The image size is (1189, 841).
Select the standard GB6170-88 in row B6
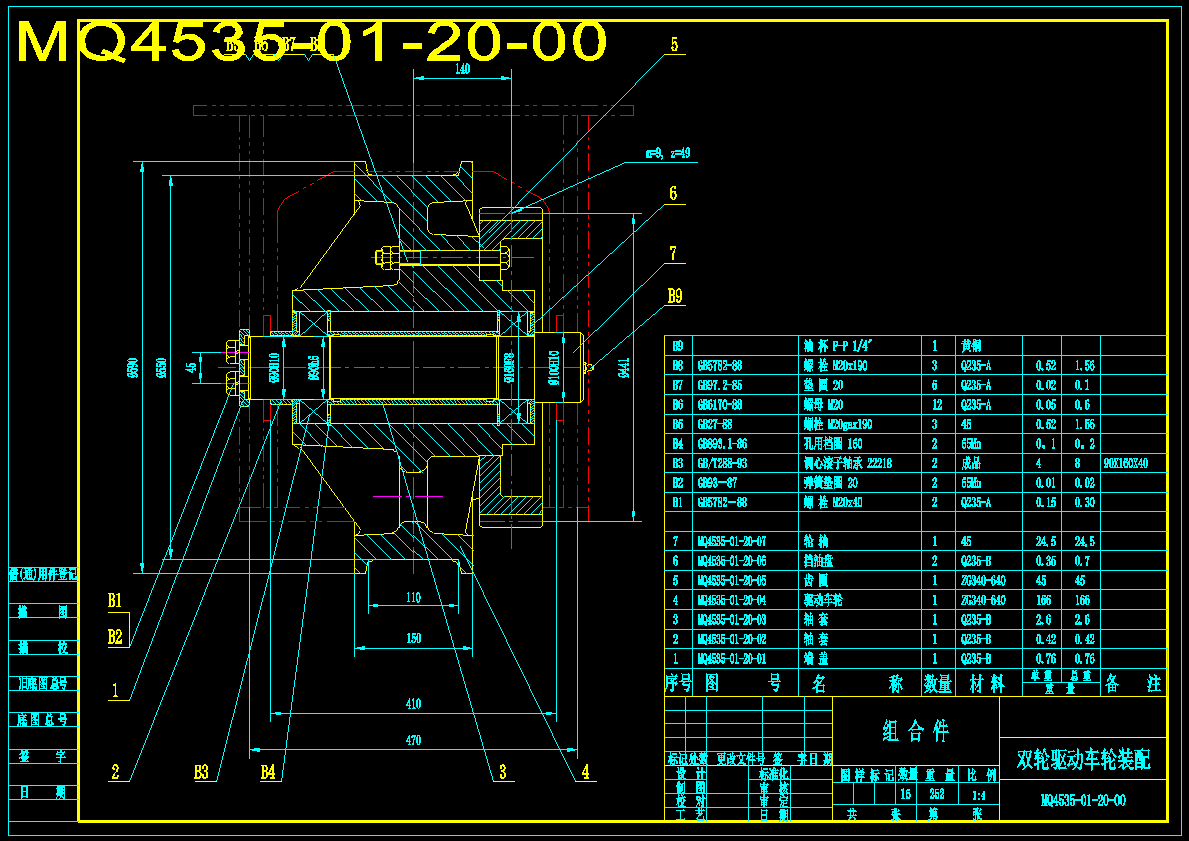pos(720,405)
